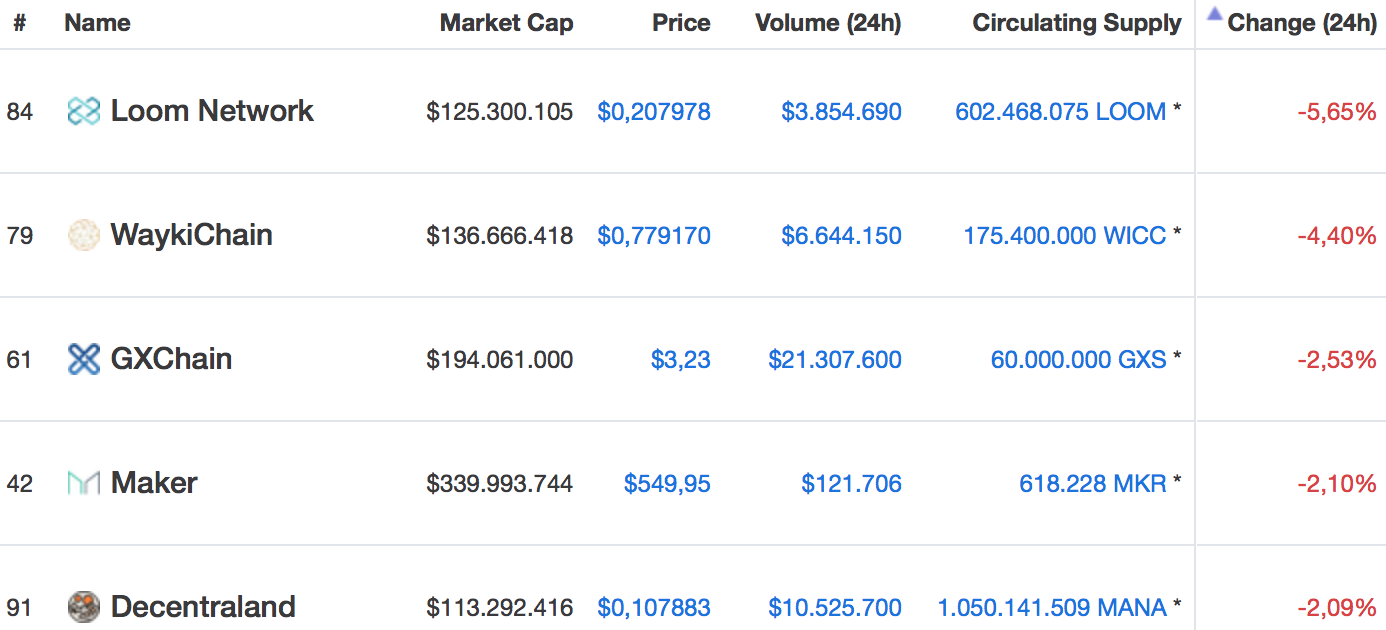Click the GXChain coin logo
The image size is (1386, 630).
pyautogui.click(x=84, y=359)
